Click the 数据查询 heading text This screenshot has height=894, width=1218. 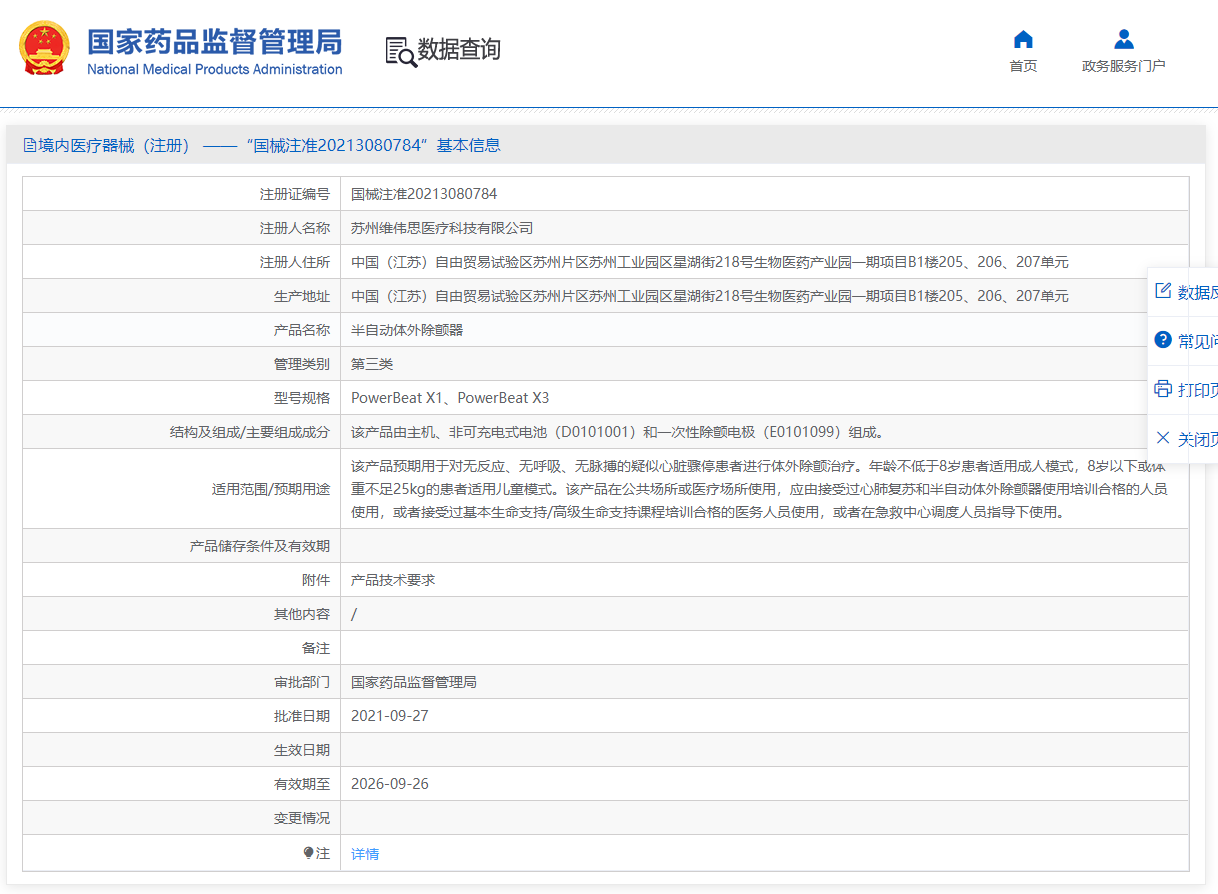459,50
